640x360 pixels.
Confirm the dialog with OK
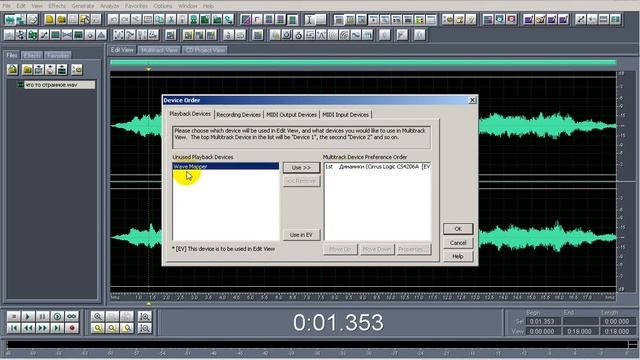tap(458, 229)
